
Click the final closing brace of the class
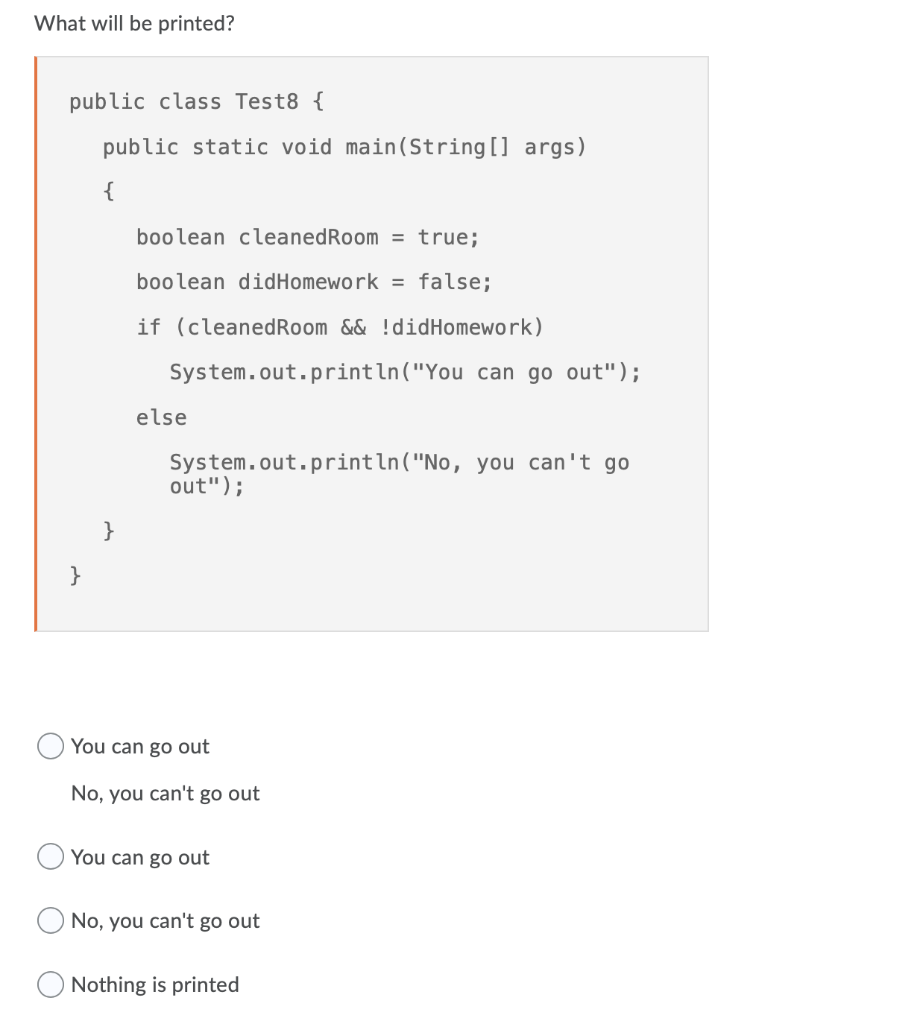(74, 575)
